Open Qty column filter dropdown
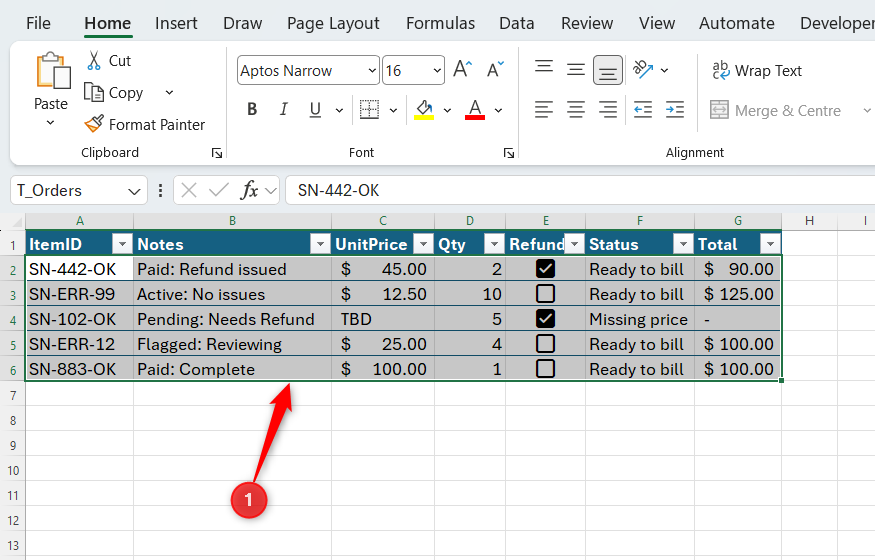The height and width of the screenshot is (560, 875). [494, 244]
